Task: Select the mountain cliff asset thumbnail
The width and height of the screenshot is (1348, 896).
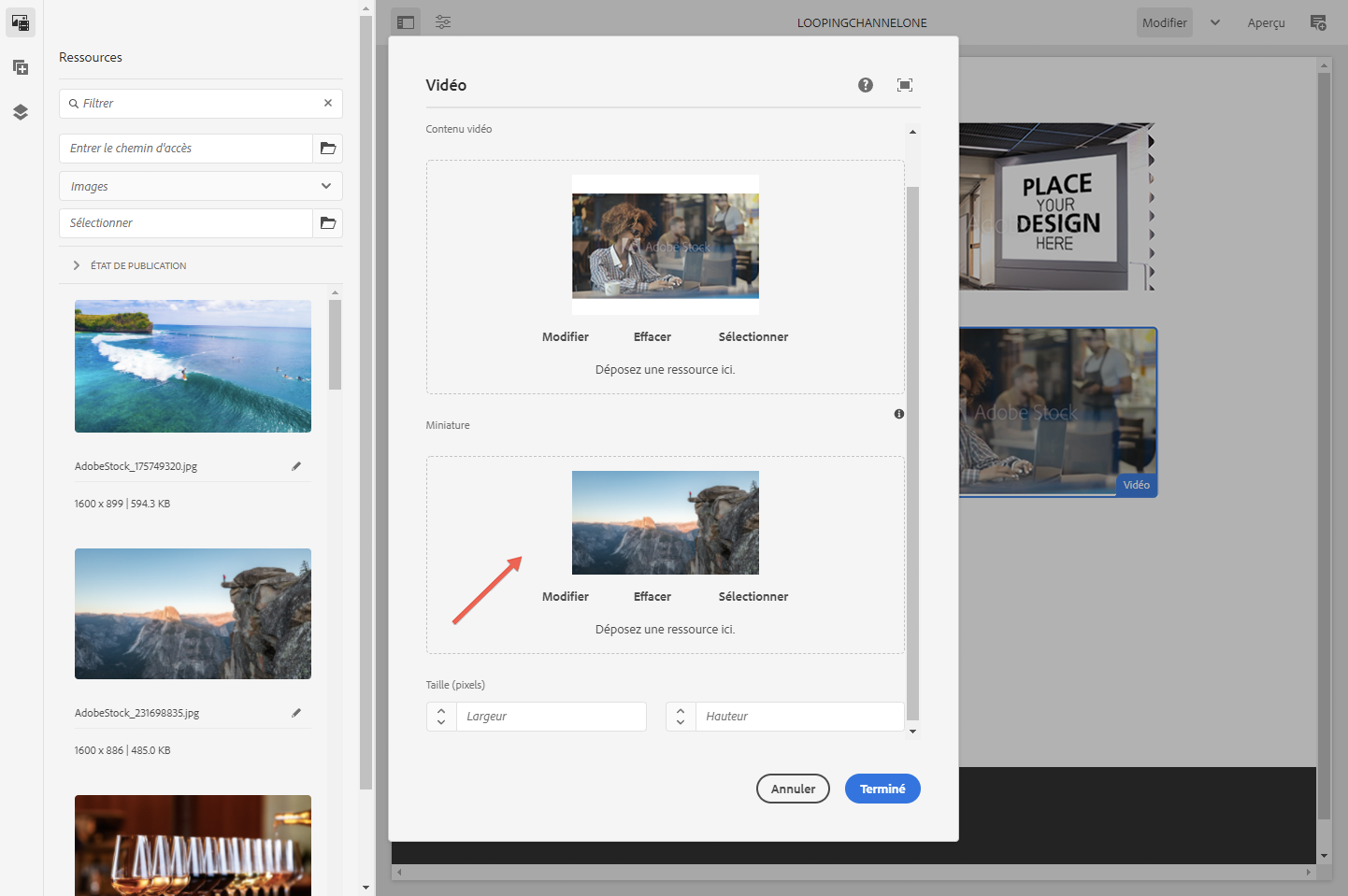Action: [193, 614]
